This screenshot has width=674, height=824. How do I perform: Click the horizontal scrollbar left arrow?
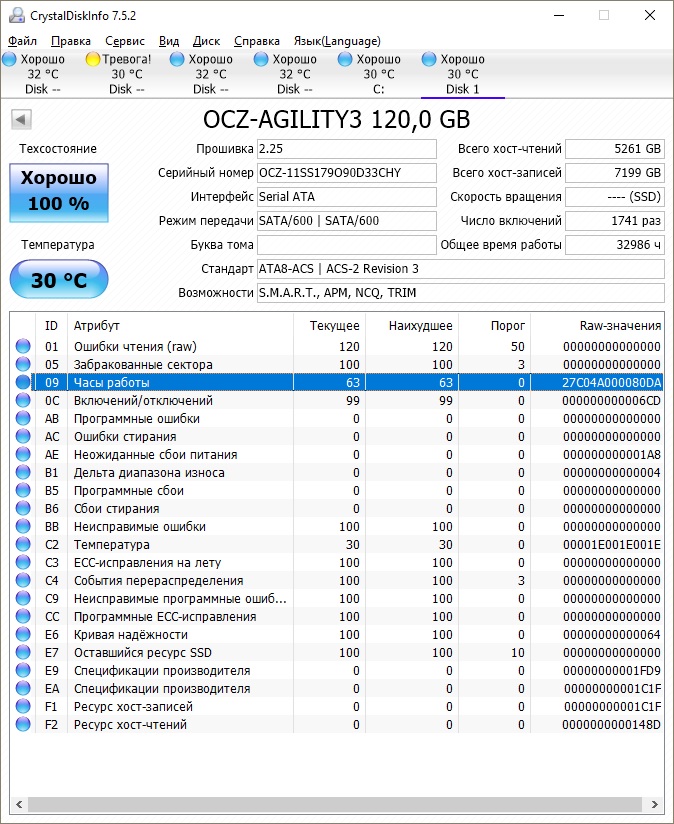(x=19, y=804)
